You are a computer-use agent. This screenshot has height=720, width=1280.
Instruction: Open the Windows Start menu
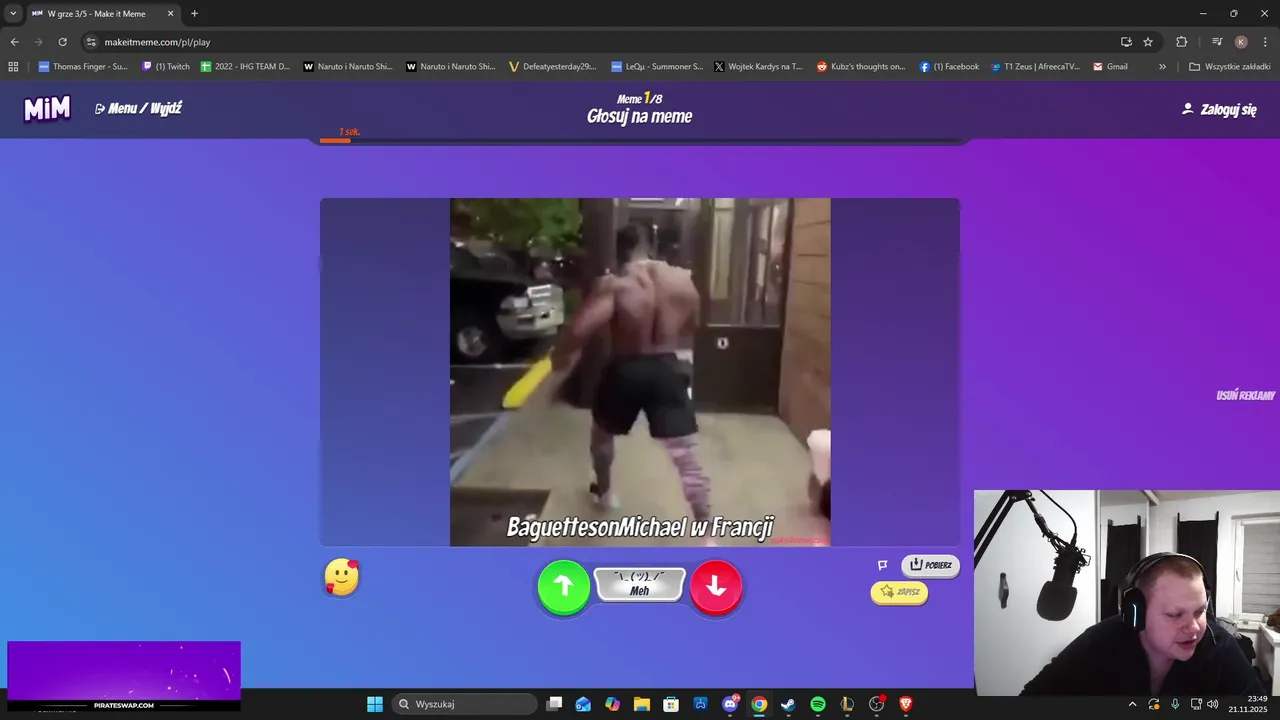(375, 704)
